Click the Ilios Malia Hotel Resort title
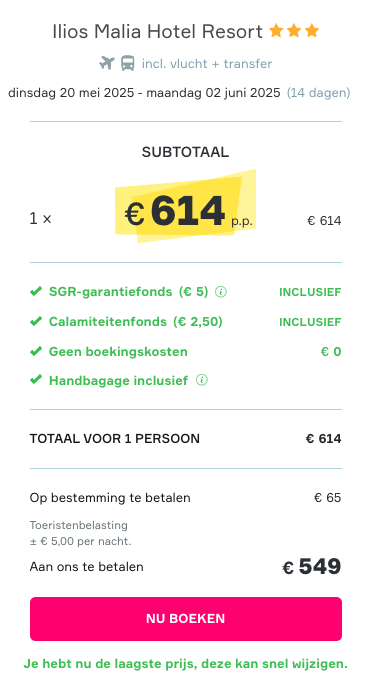This screenshot has height=688, width=365. pyautogui.click(x=157, y=32)
